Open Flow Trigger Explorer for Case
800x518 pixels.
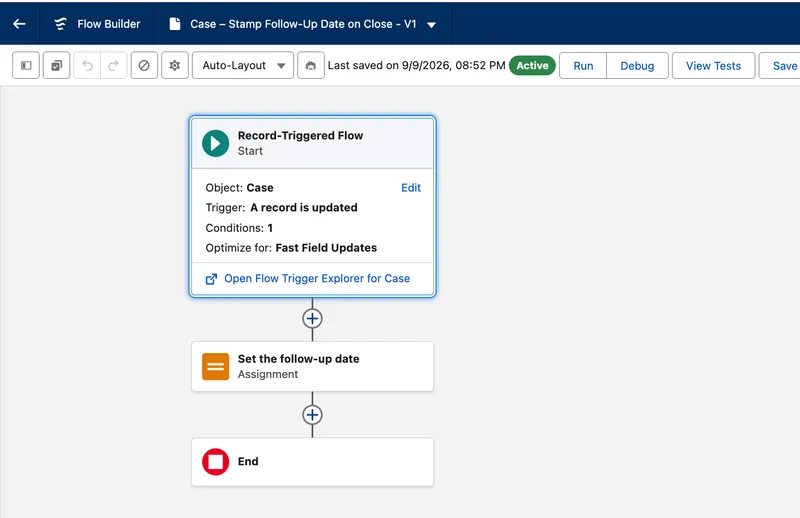[317, 279]
